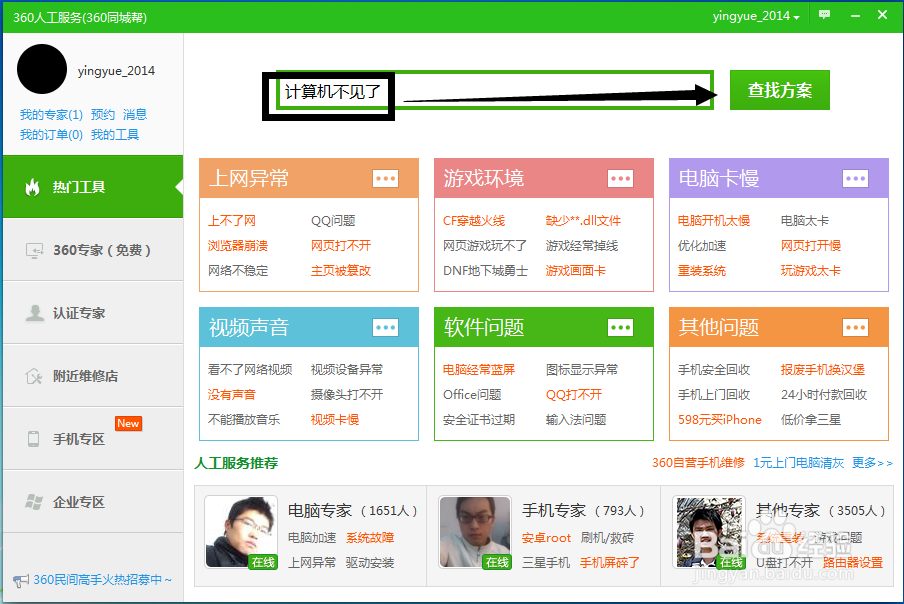Select the 手机专区 phone icon
This screenshot has width=904, height=604.
[x=35, y=439]
